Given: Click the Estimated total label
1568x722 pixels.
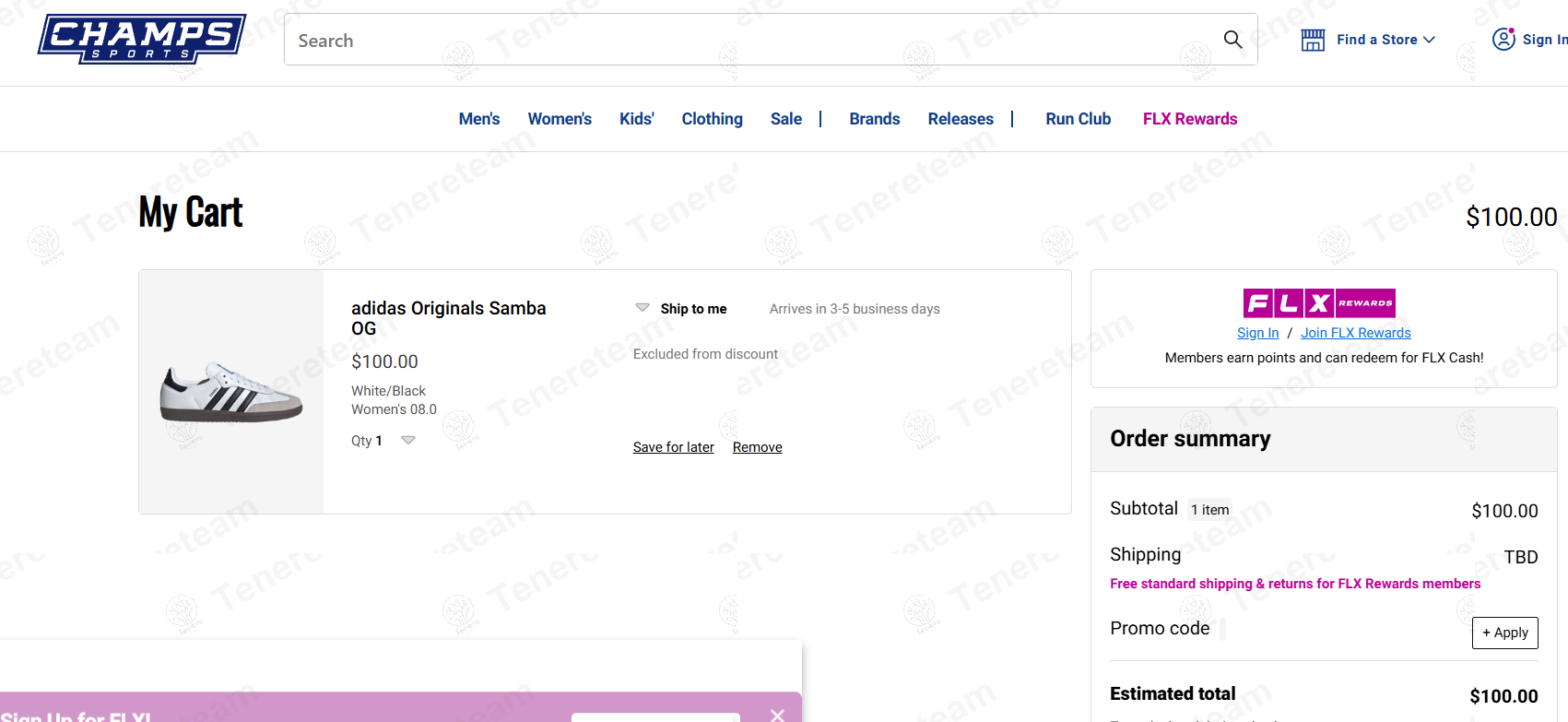Looking at the screenshot, I should click(1173, 693).
